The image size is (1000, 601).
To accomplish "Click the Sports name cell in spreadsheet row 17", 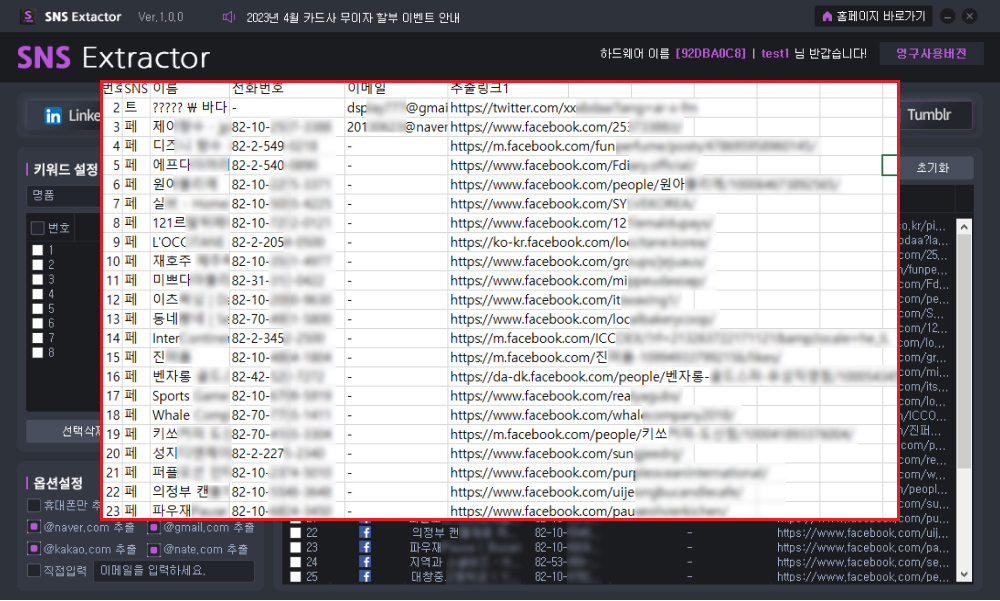I will coord(190,396).
